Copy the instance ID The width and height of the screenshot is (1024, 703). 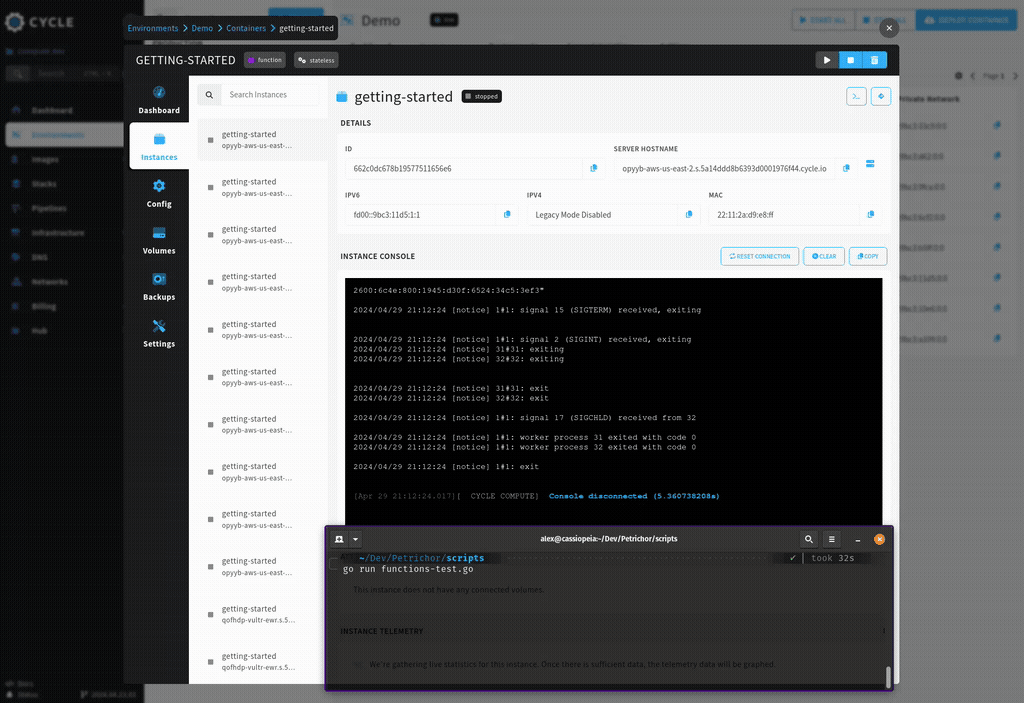(x=594, y=169)
